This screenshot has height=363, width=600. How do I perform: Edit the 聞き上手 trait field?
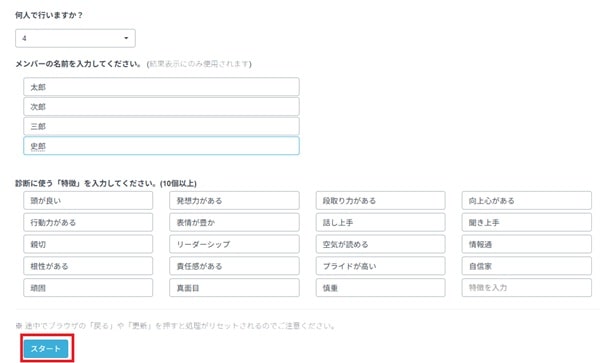coord(527,222)
